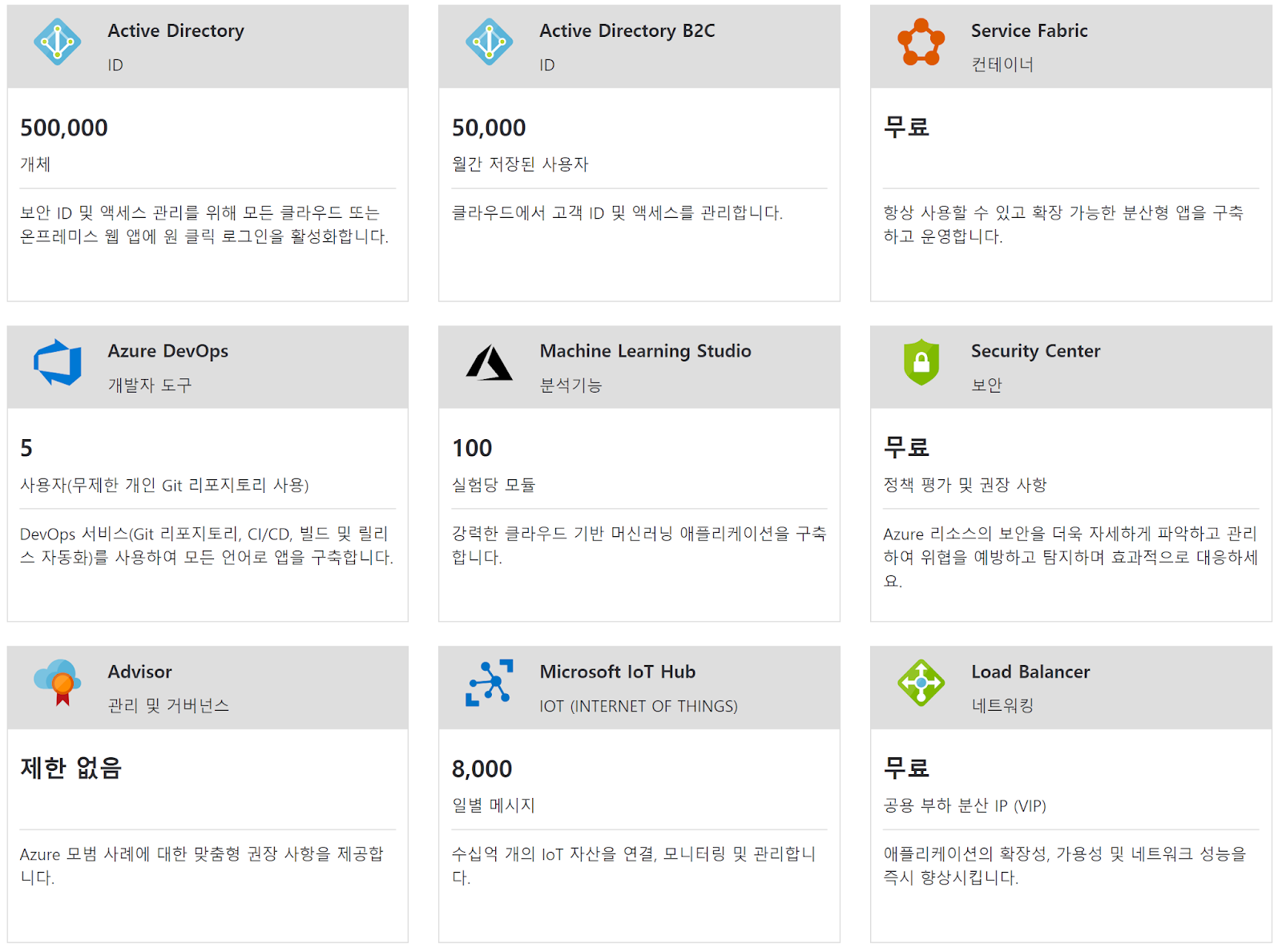Viewport: 1282px width, 952px height.
Task: Click the 컨테이너 category label
Action: 1002,64
